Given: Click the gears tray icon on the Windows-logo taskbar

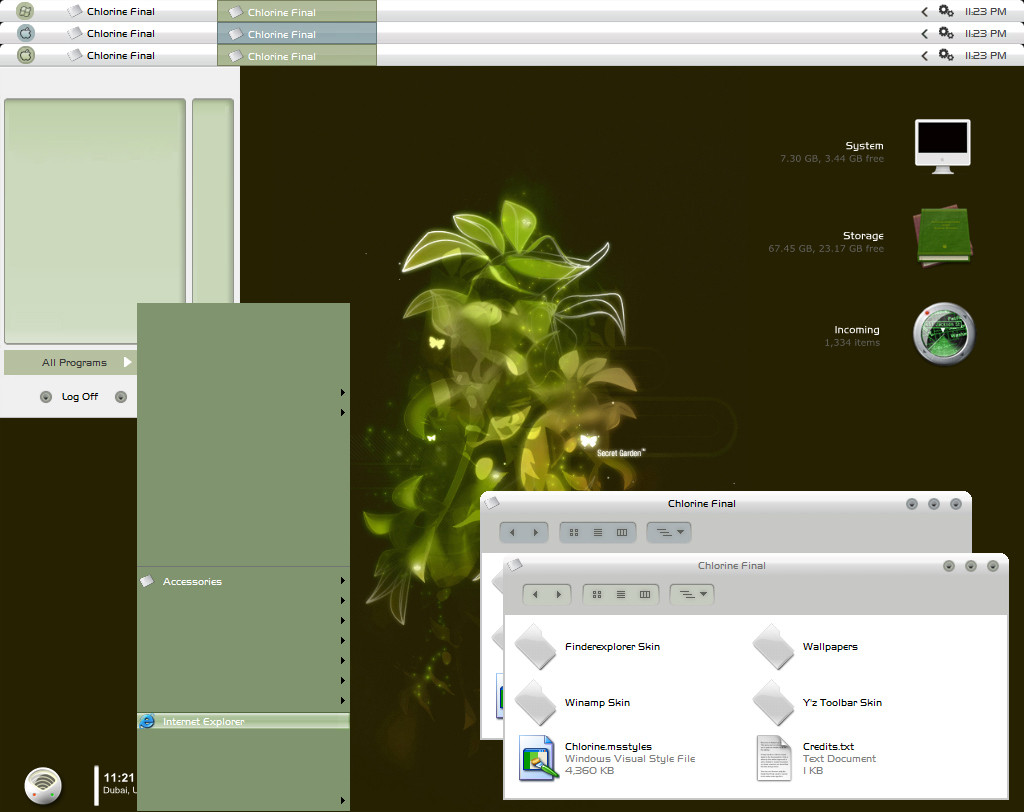Looking at the screenshot, I should click(946, 11).
